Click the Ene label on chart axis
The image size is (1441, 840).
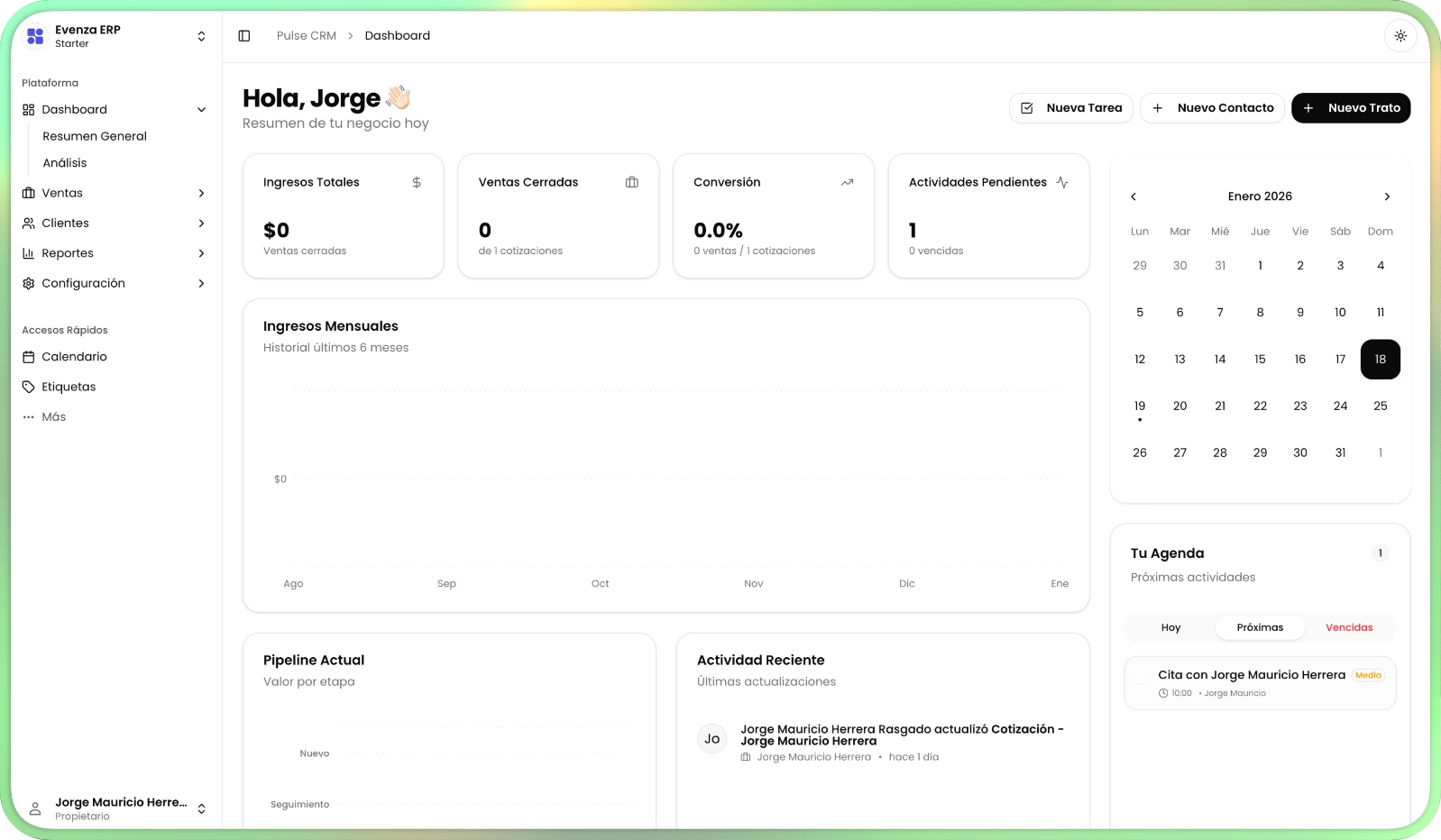1060,584
